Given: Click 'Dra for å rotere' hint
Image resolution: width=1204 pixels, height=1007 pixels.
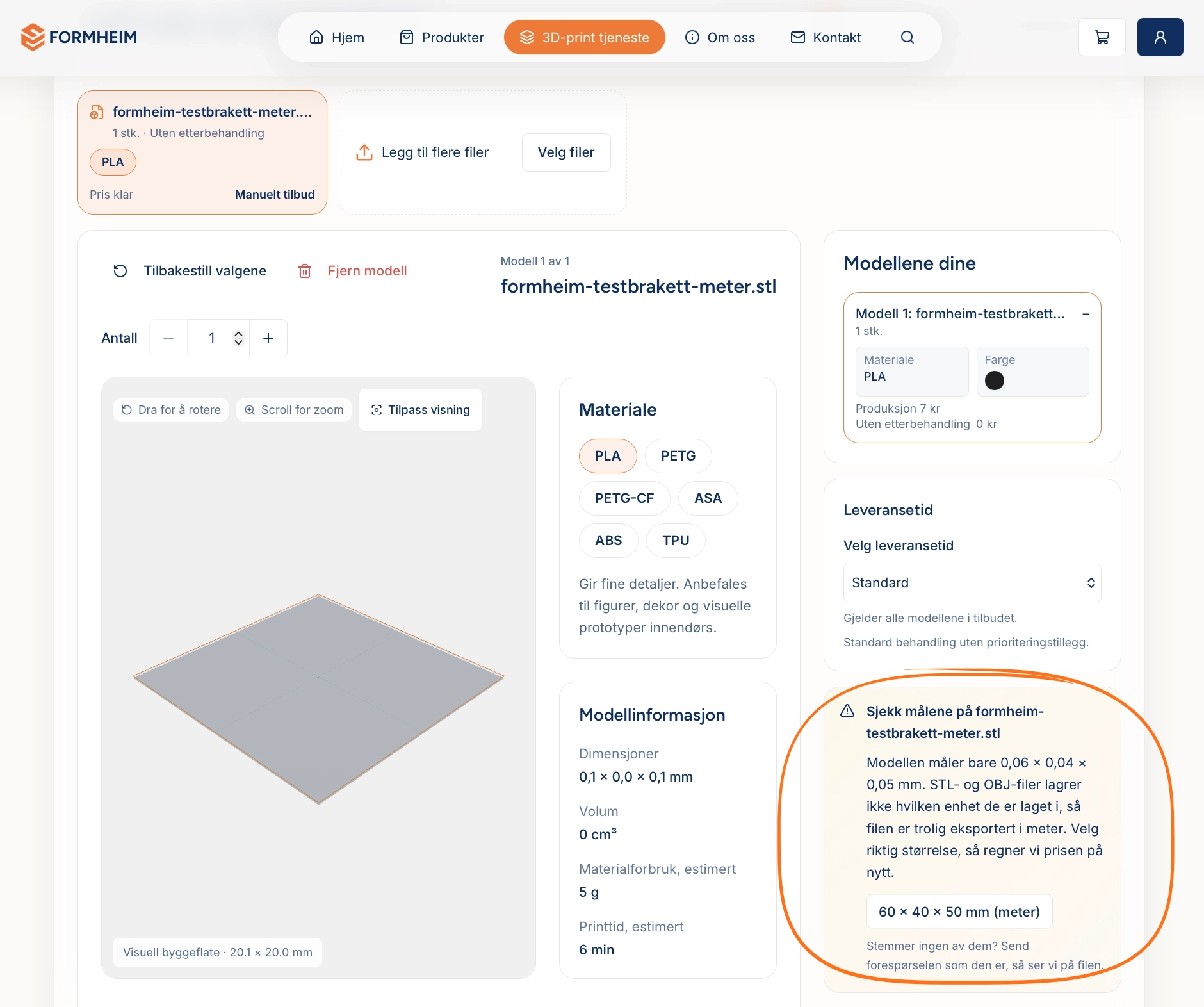Looking at the screenshot, I should (171, 410).
